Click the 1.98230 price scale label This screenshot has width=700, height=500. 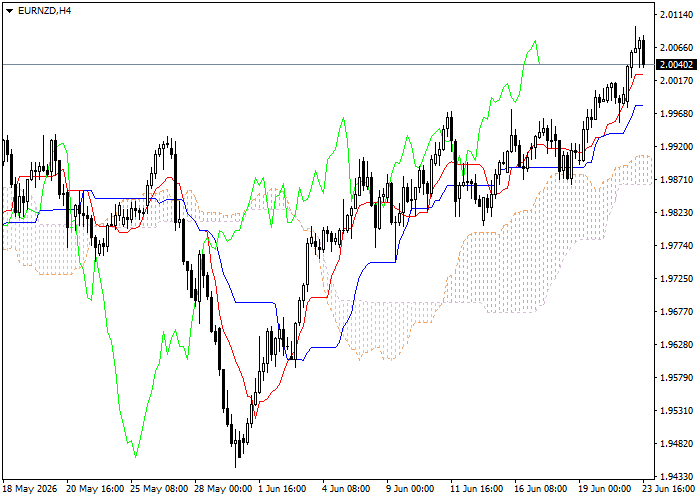tap(676, 213)
